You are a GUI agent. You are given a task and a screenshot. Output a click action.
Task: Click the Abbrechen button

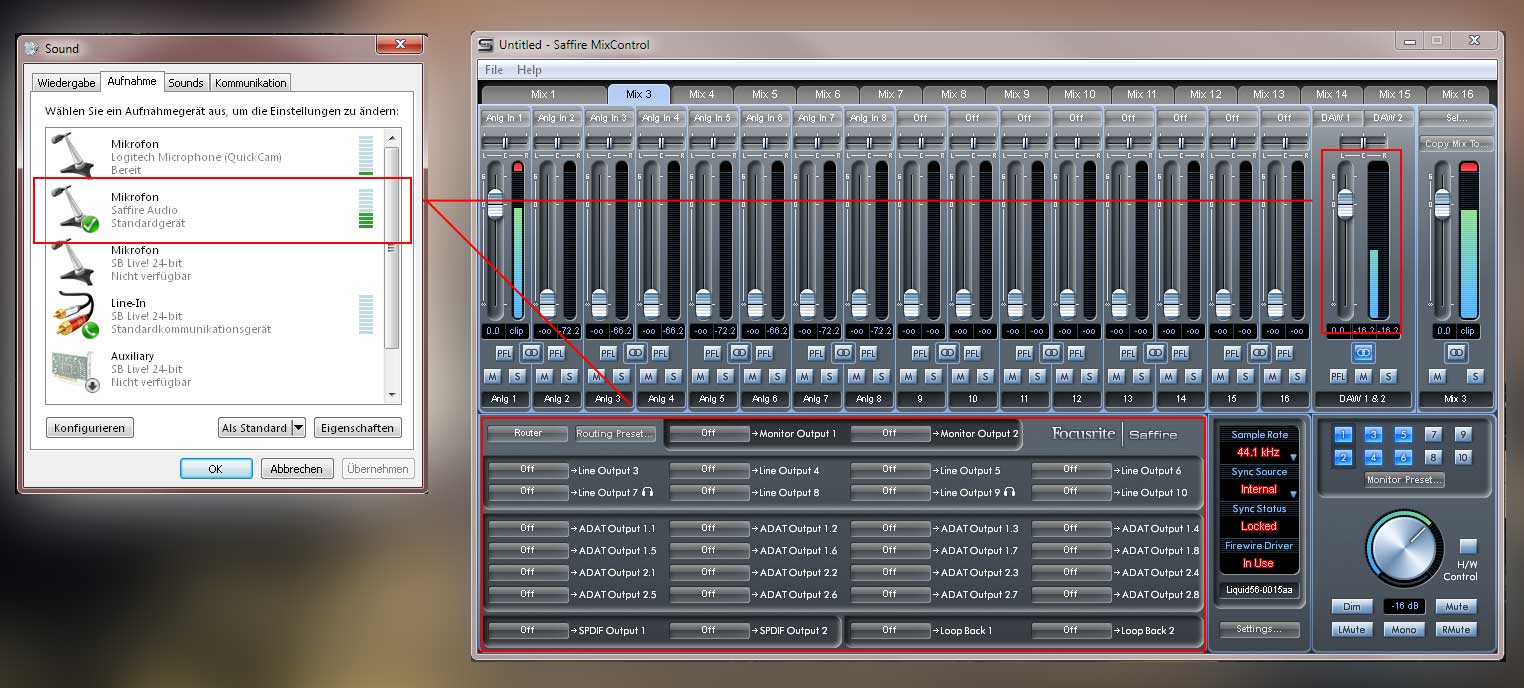tap(297, 468)
